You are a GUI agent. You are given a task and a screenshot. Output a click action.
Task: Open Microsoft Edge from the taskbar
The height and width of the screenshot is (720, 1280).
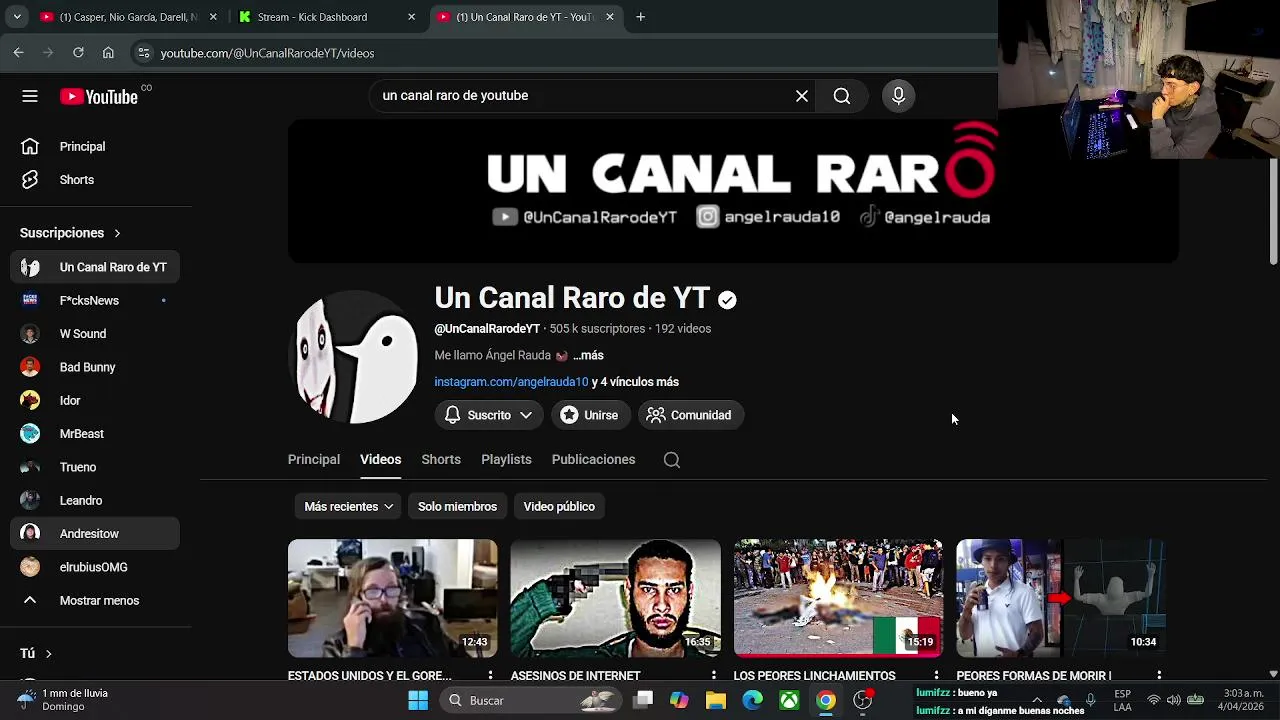click(752, 701)
